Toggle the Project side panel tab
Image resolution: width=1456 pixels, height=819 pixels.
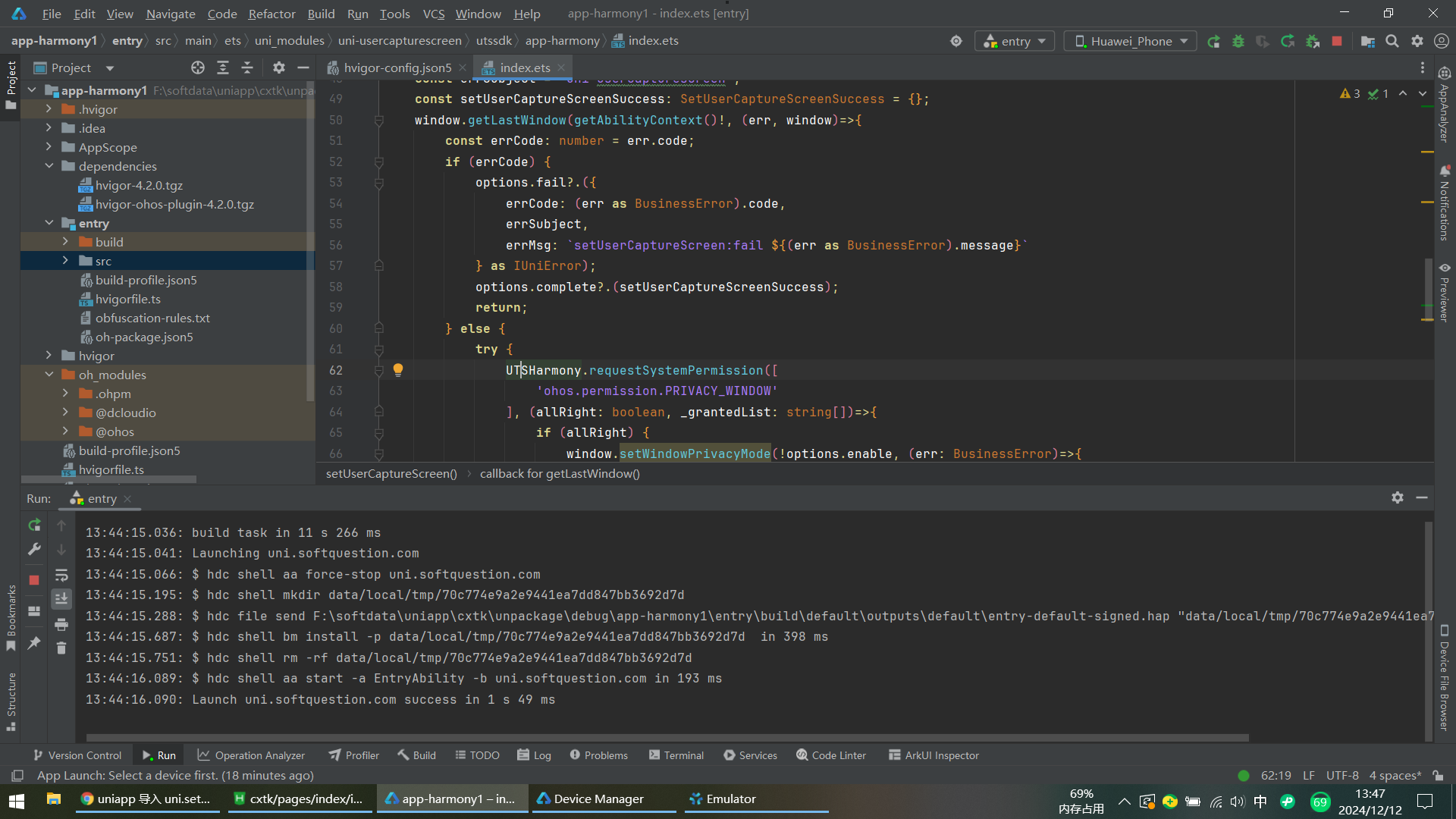coord(11,85)
